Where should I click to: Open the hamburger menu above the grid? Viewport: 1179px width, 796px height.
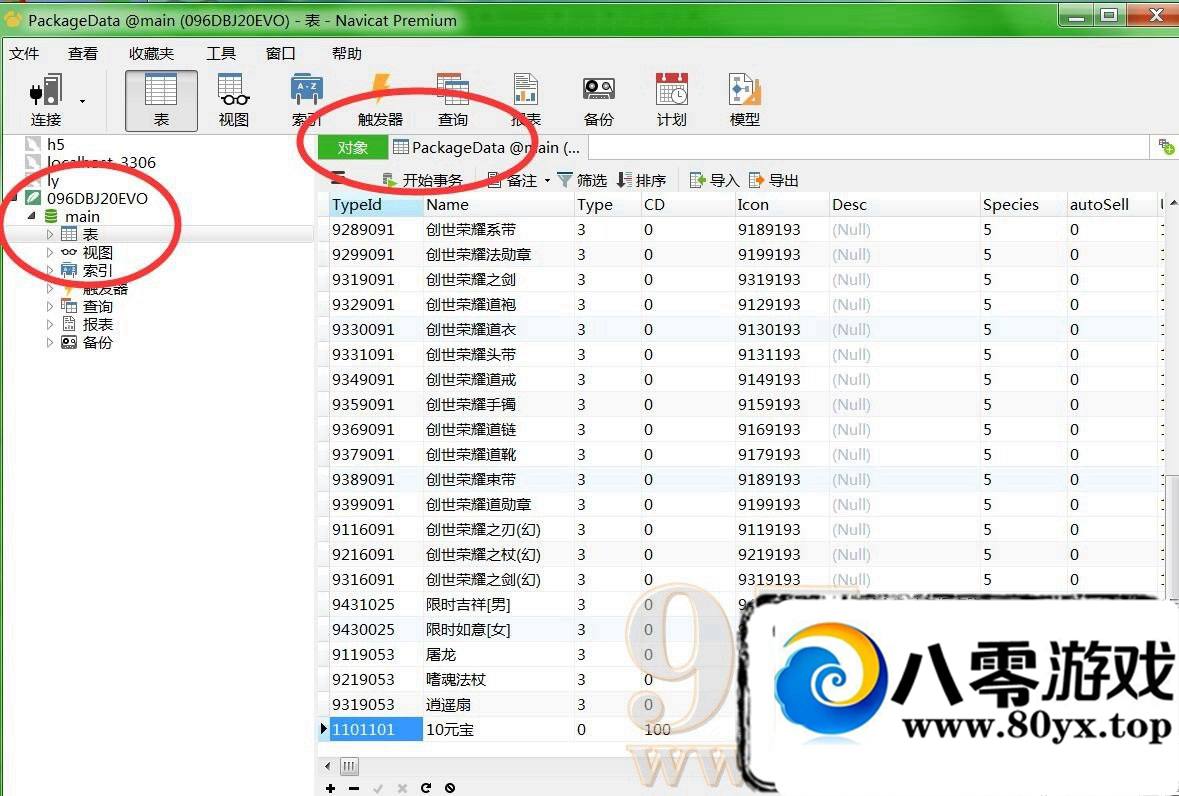pos(338,179)
